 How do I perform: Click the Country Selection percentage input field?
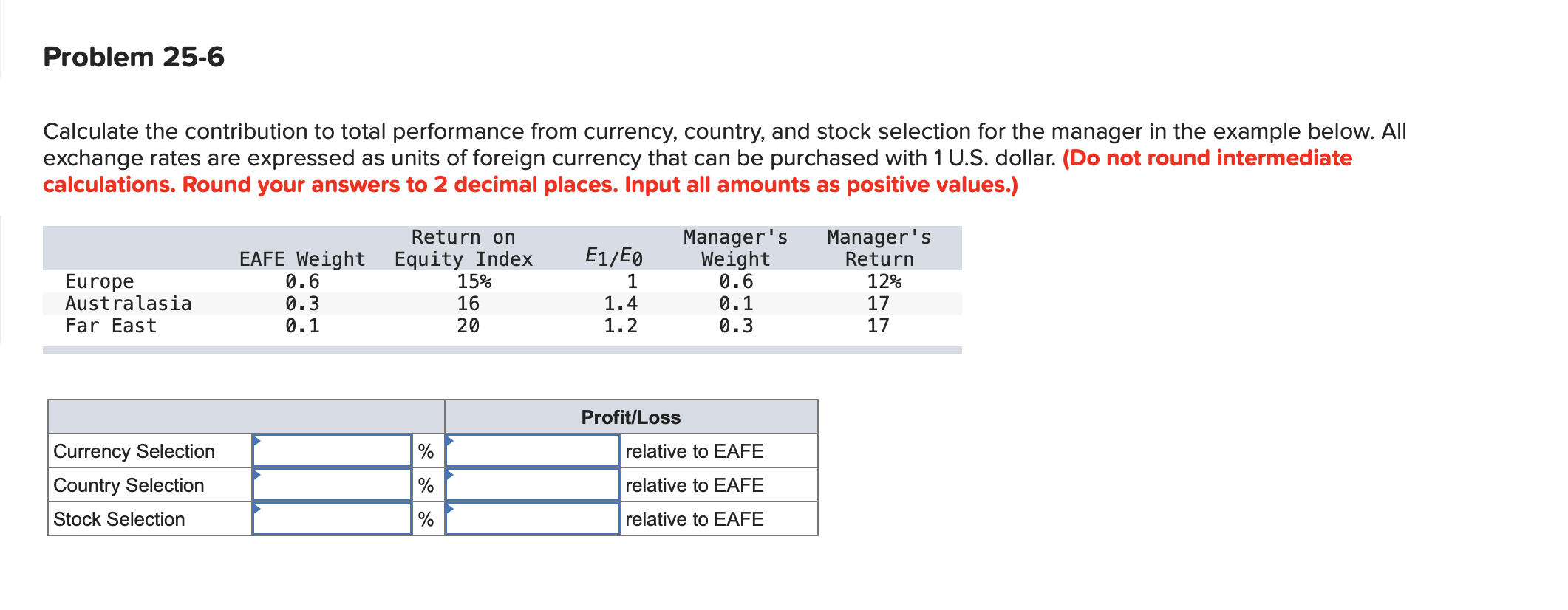pyautogui.click(x=331, y=484)
